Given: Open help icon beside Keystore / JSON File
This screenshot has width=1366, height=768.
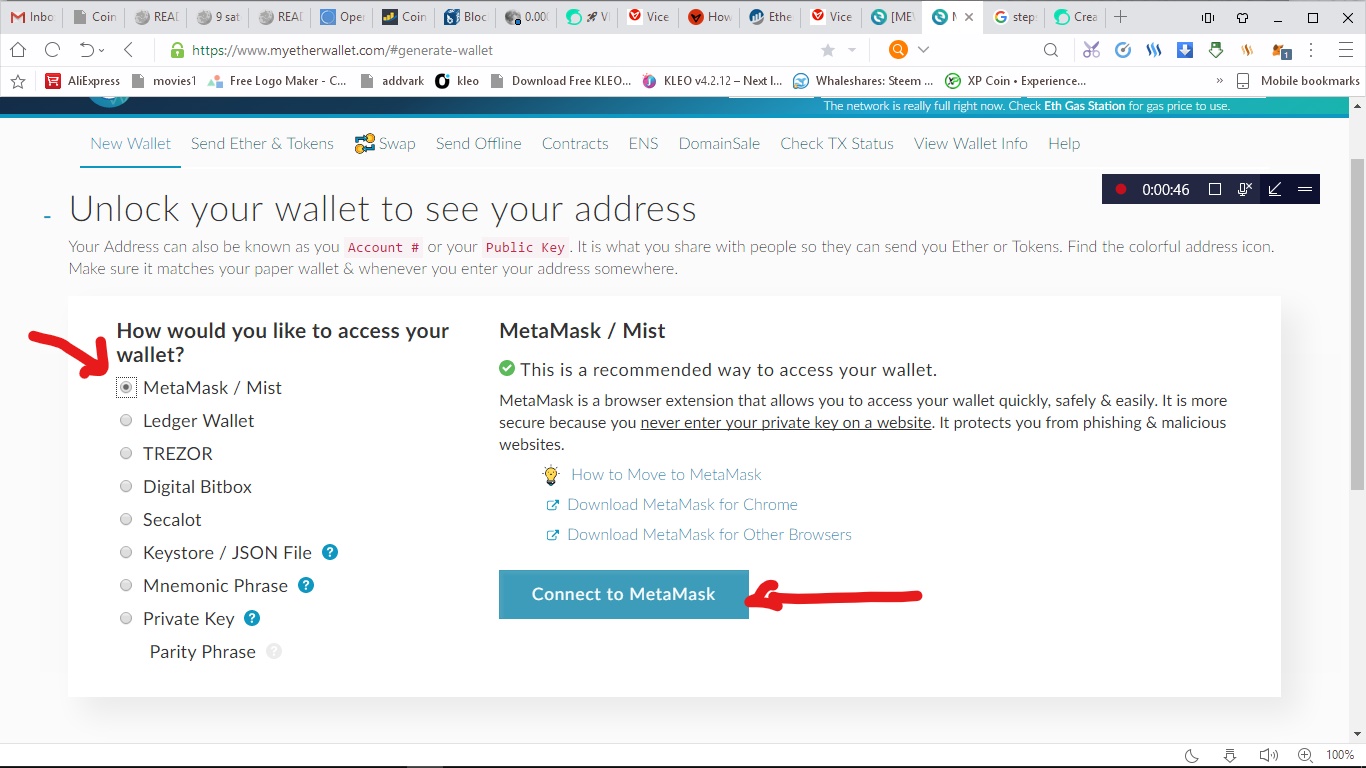Looking at the screenshot, I should [330, 552].
